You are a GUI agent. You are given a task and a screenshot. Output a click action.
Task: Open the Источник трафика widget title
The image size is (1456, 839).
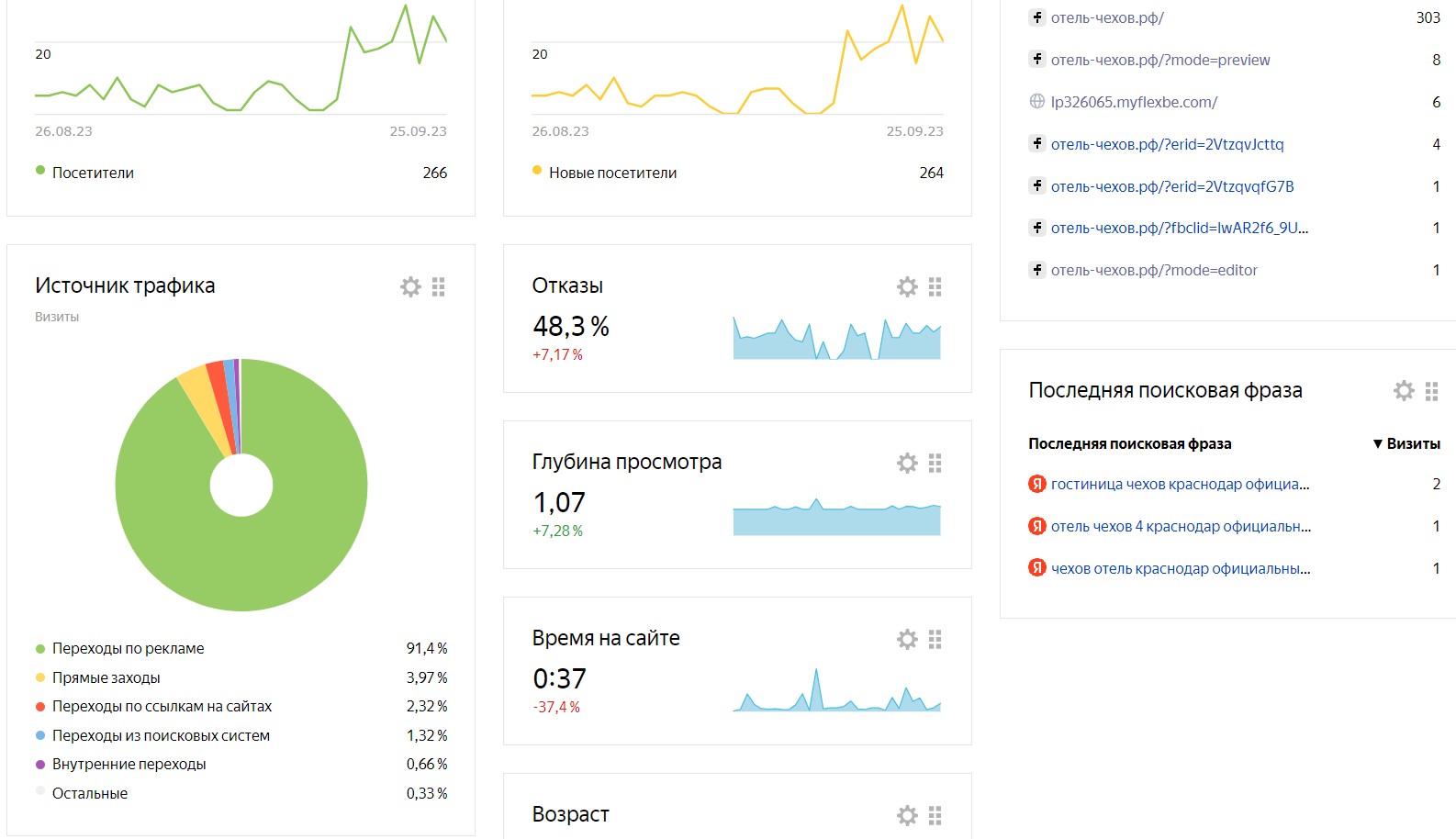point(125,285)
